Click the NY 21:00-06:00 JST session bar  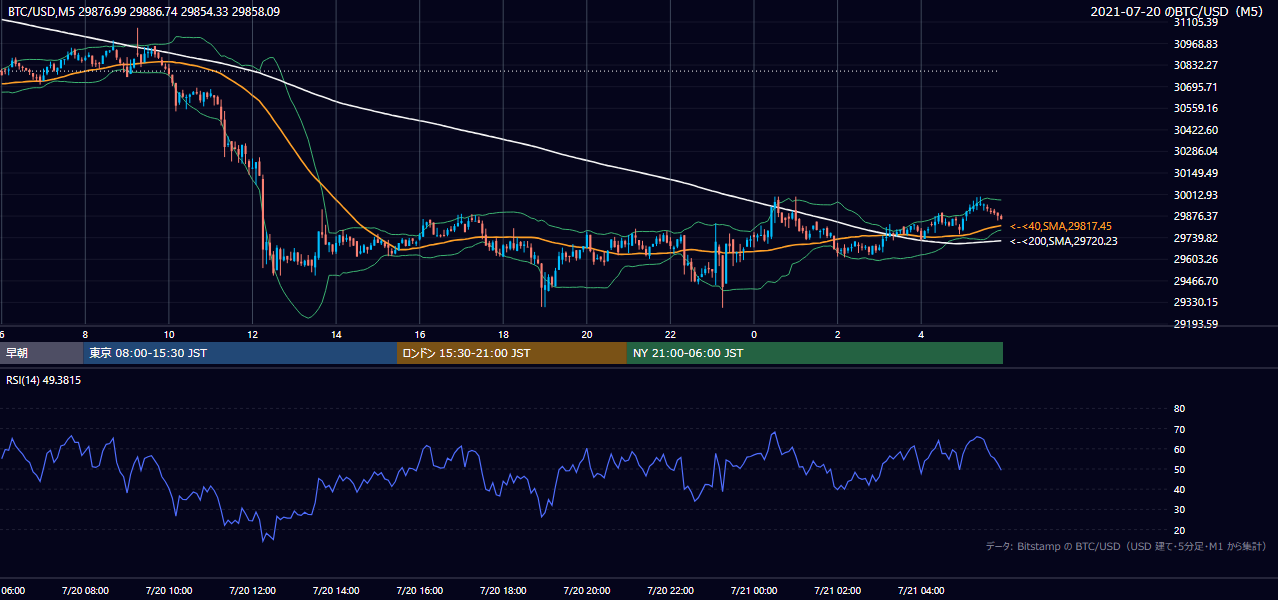(815, 353)
